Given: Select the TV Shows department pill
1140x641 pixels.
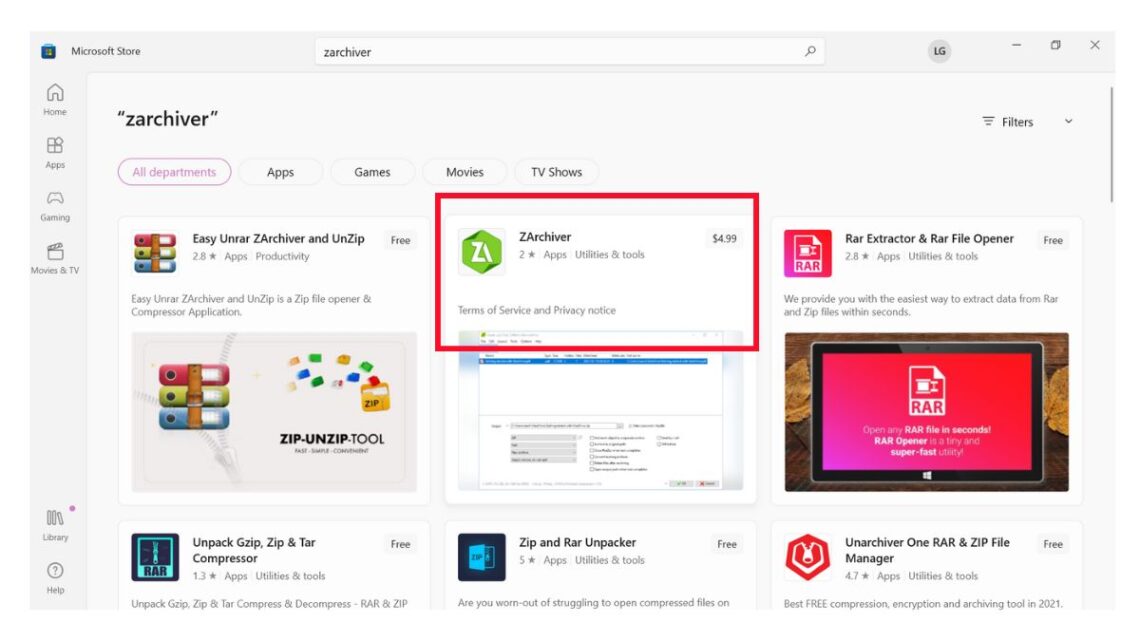Looking at the screenshot, I should tap(556, 172).
